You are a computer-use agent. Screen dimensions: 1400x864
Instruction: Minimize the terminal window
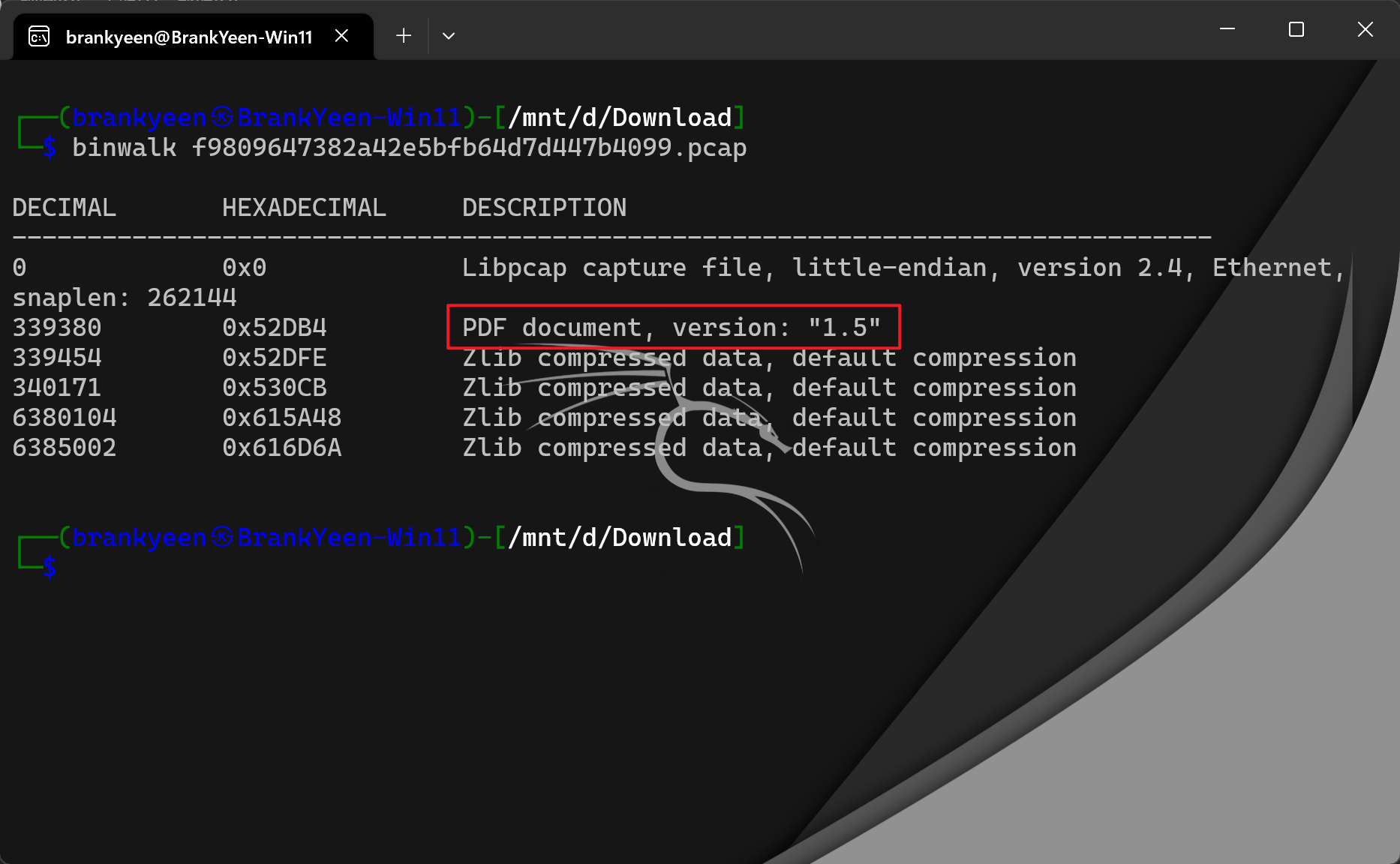(1227, 29)
